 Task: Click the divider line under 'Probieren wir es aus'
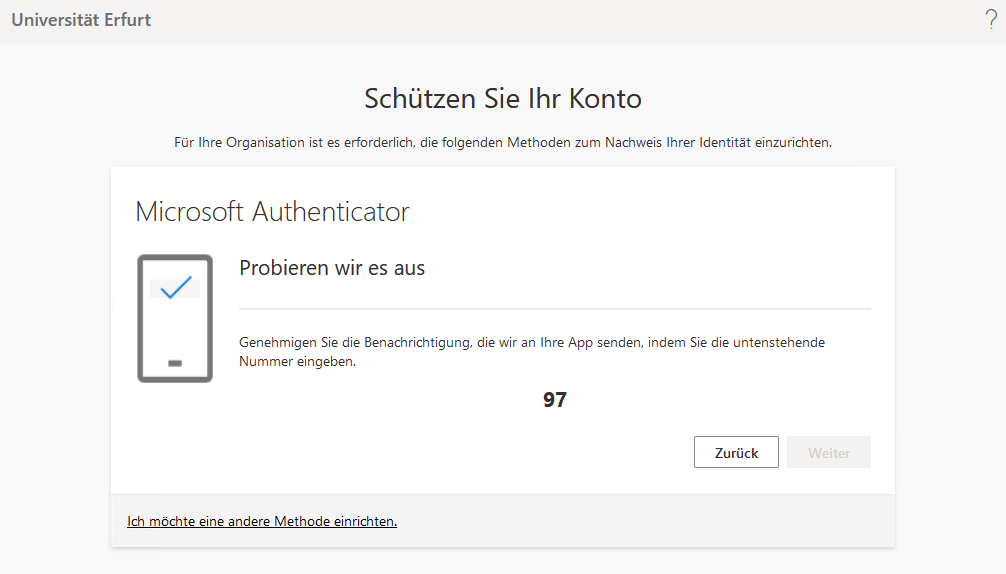click(x=555, y=309)
